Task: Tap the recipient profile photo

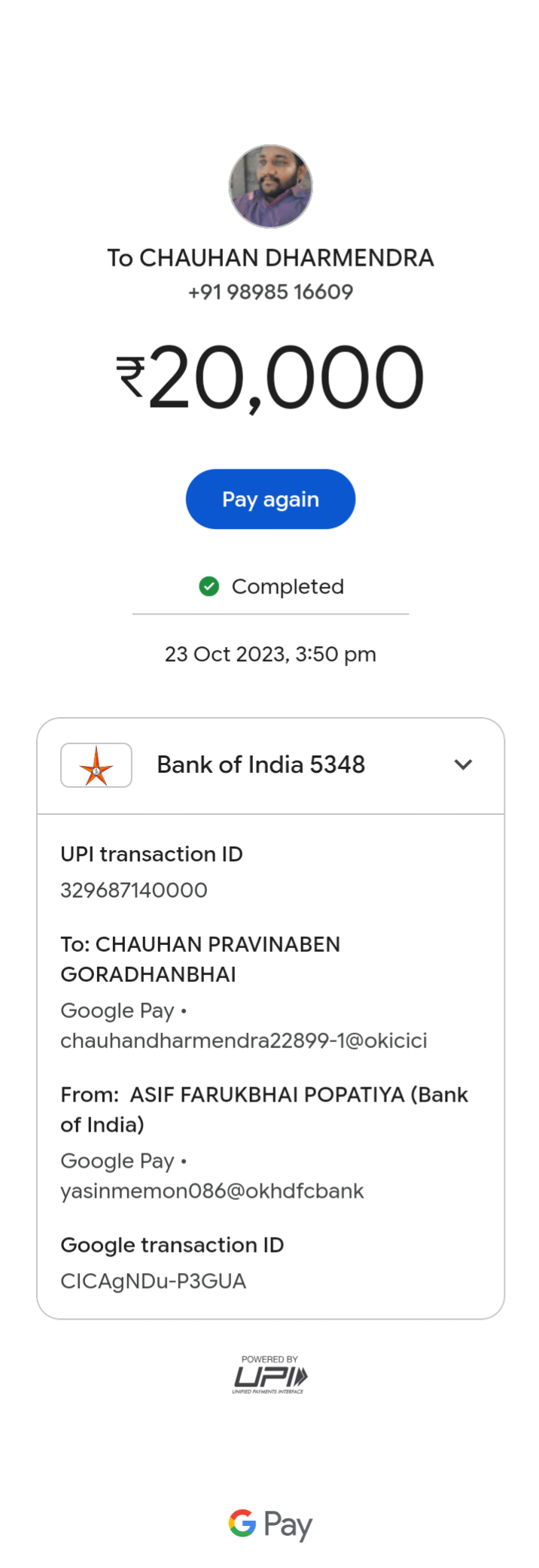Action: tap(270, 187)
